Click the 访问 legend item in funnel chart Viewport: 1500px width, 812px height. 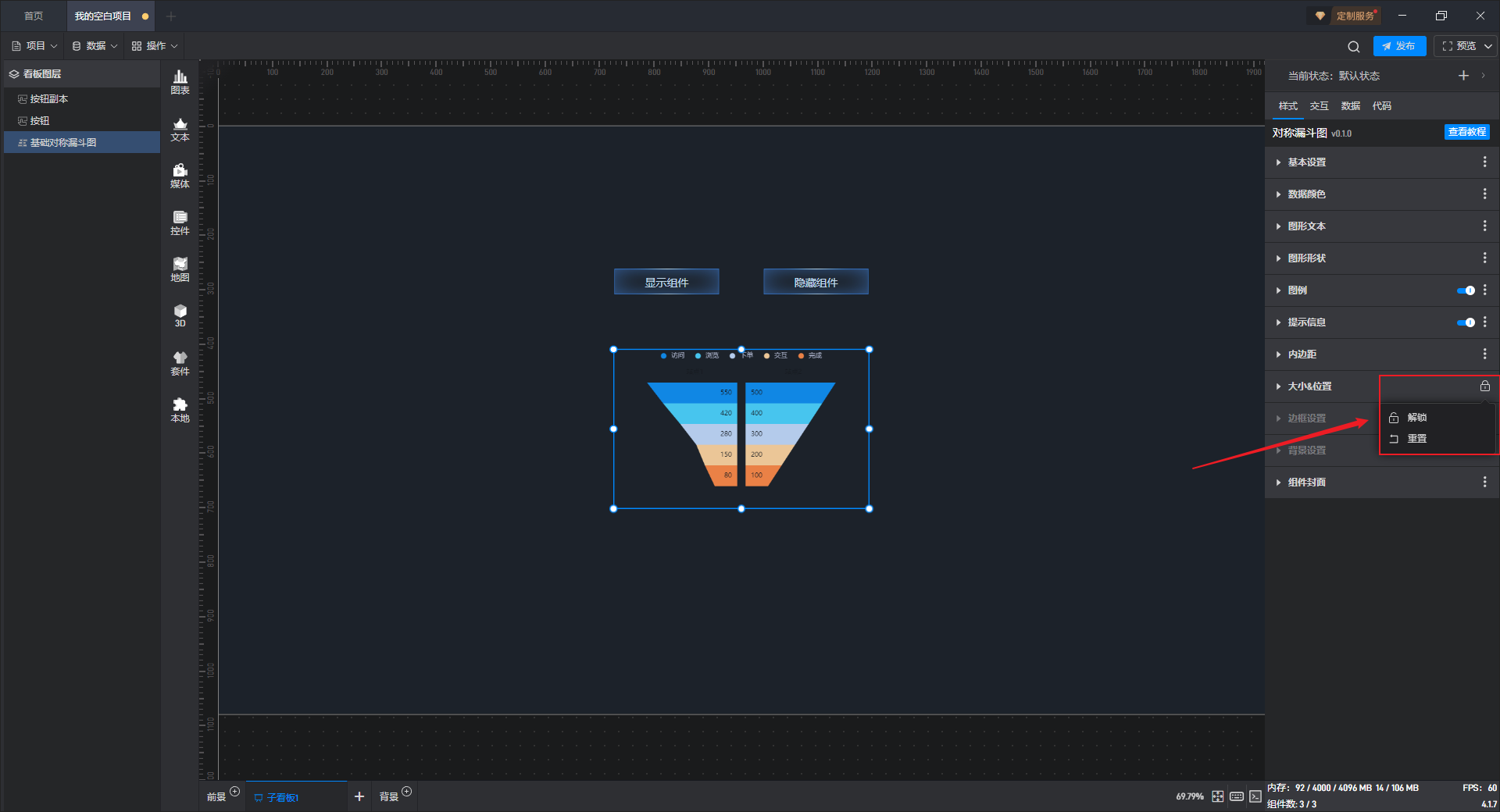tap(673, 355)
